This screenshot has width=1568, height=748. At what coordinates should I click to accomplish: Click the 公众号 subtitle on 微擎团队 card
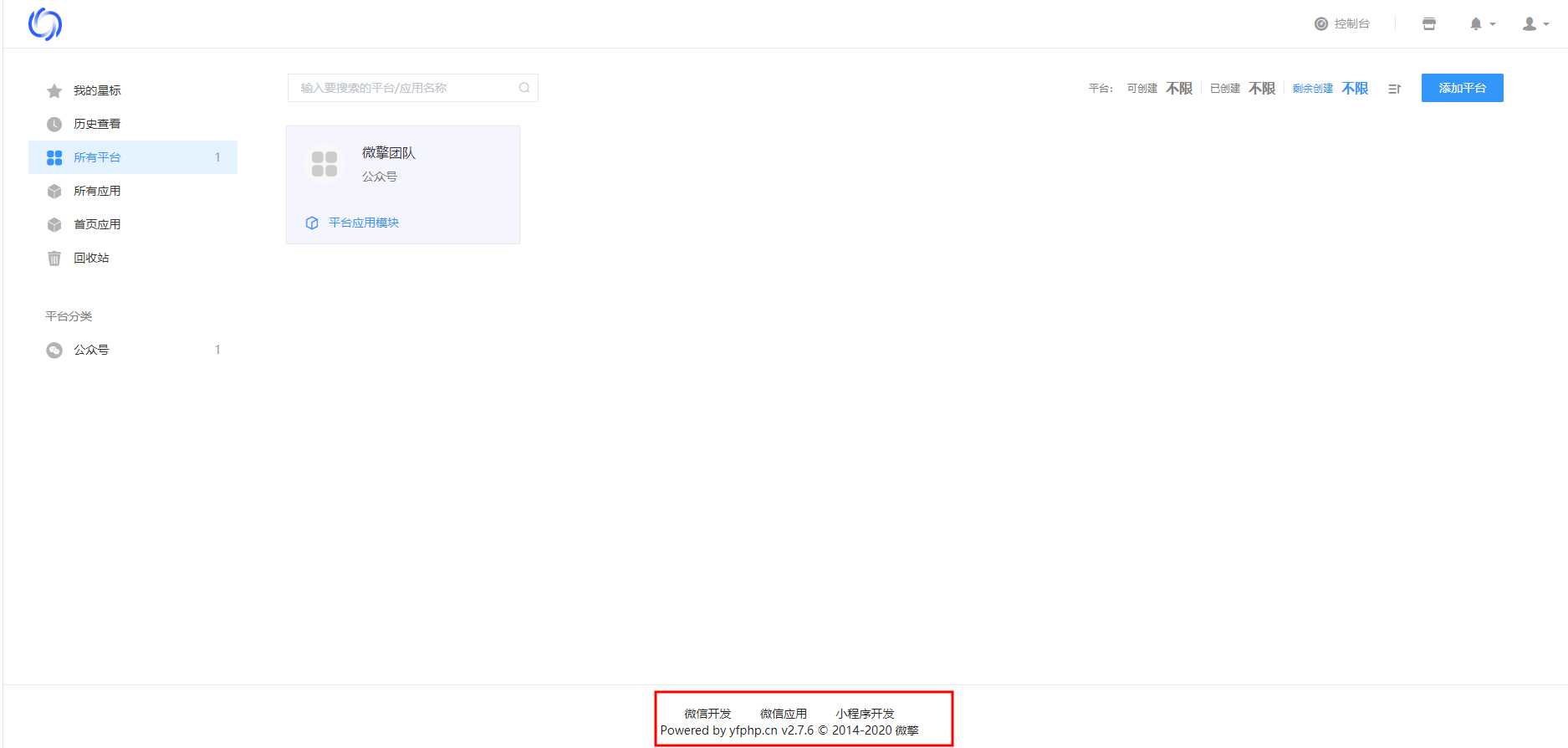[x=380, y=177]
